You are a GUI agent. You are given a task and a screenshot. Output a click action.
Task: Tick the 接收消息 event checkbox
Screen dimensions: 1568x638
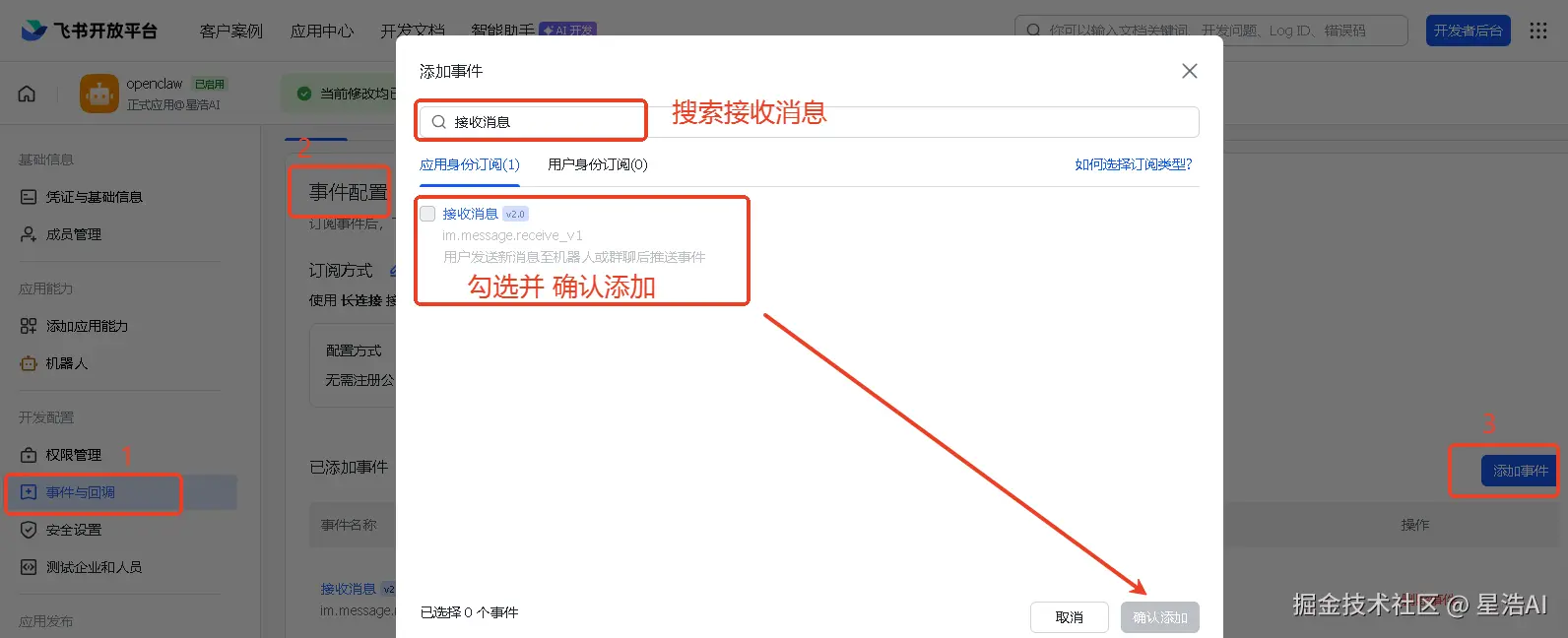pos(427,214)
